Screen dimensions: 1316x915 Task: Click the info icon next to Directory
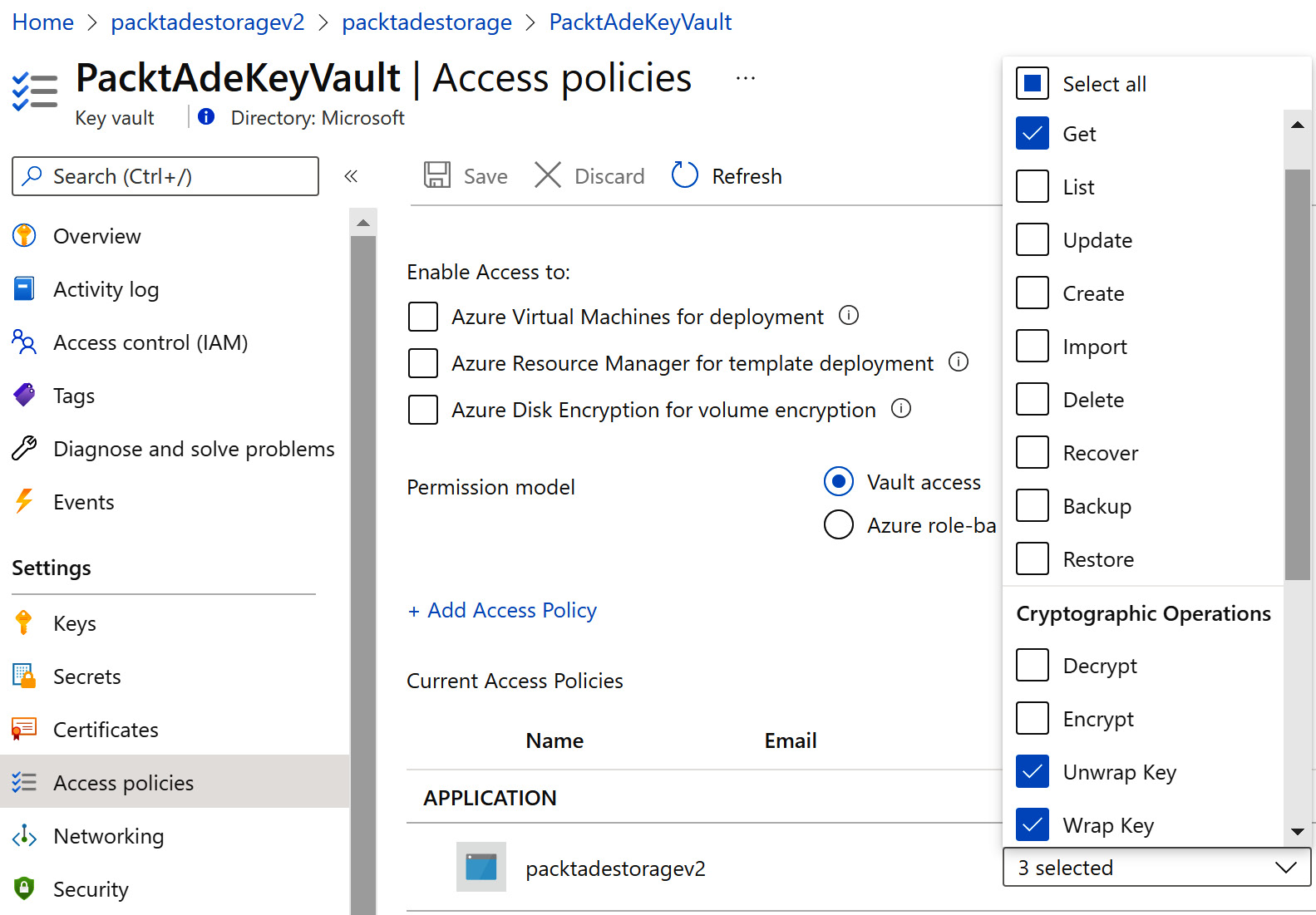click(206, 117)
